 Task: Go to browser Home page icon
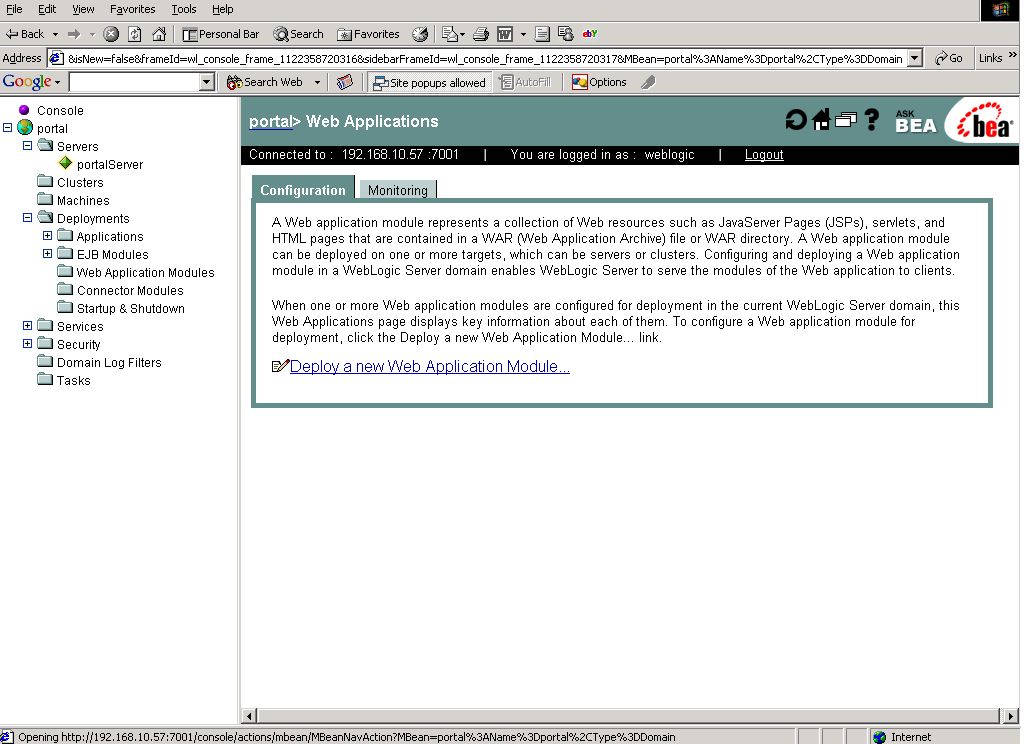click(159, 34)
